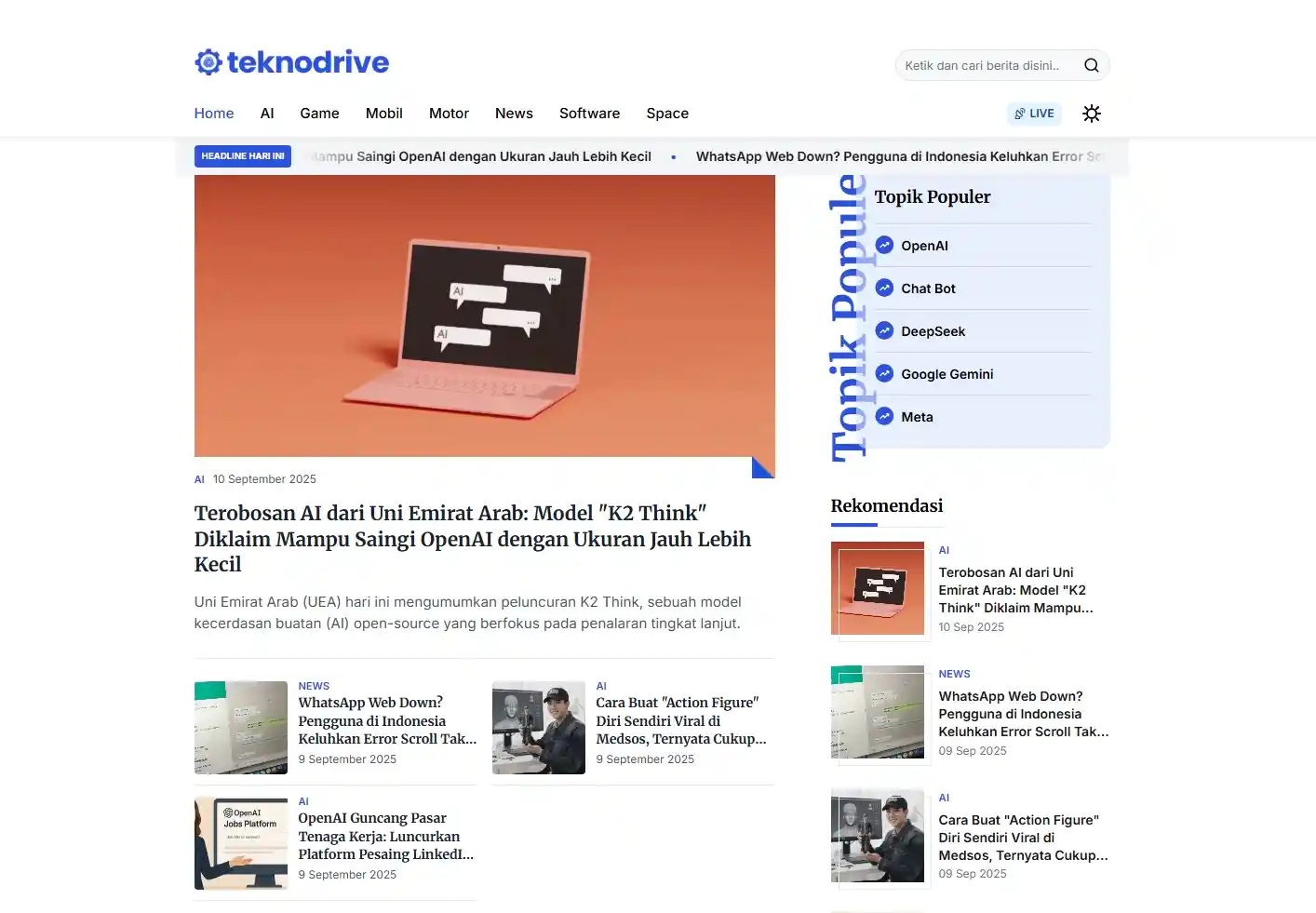
Task: Open headline Terobosan AI dari Uni Emirat Arab
Action: (x=473, y=539)
